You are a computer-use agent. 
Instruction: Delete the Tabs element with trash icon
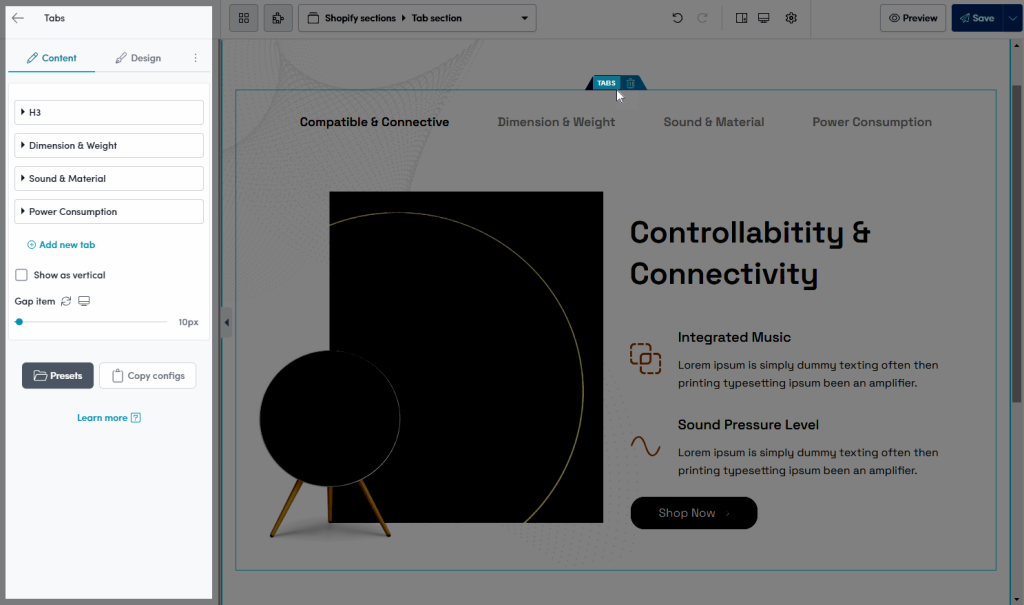click(x=630, y=83)
